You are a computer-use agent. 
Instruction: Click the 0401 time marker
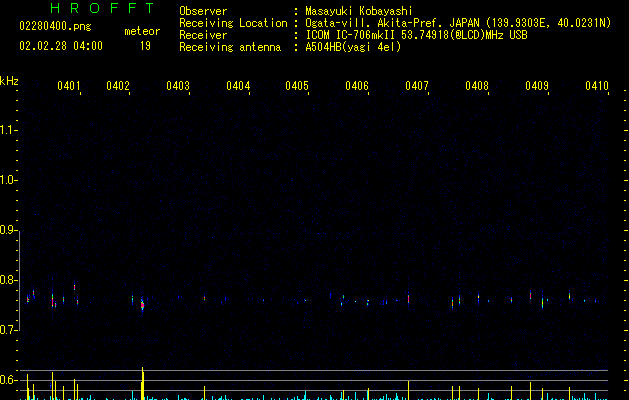point(69,86)
